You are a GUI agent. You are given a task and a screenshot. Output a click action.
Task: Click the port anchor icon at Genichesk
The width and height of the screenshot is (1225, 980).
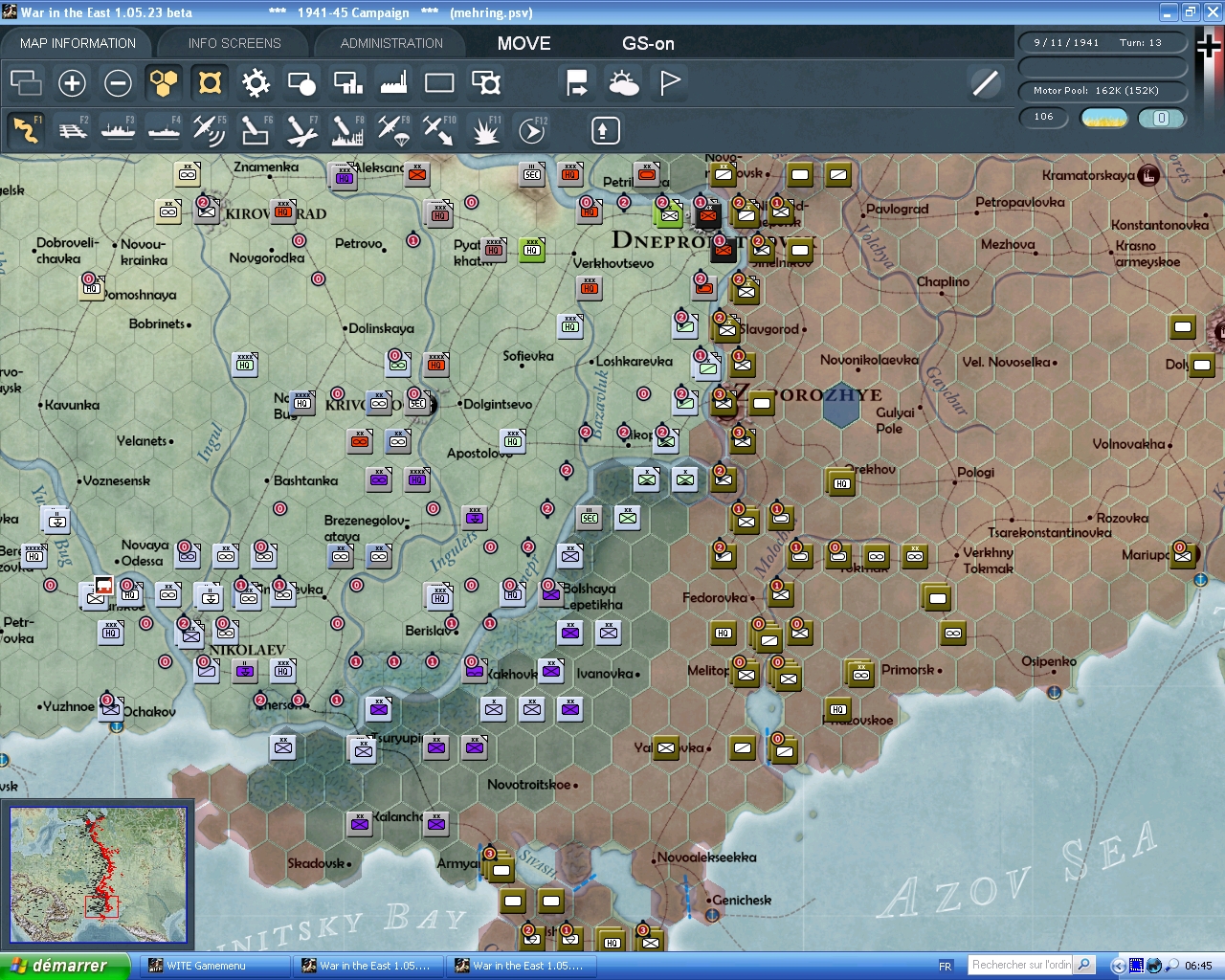tap(712, 915)
